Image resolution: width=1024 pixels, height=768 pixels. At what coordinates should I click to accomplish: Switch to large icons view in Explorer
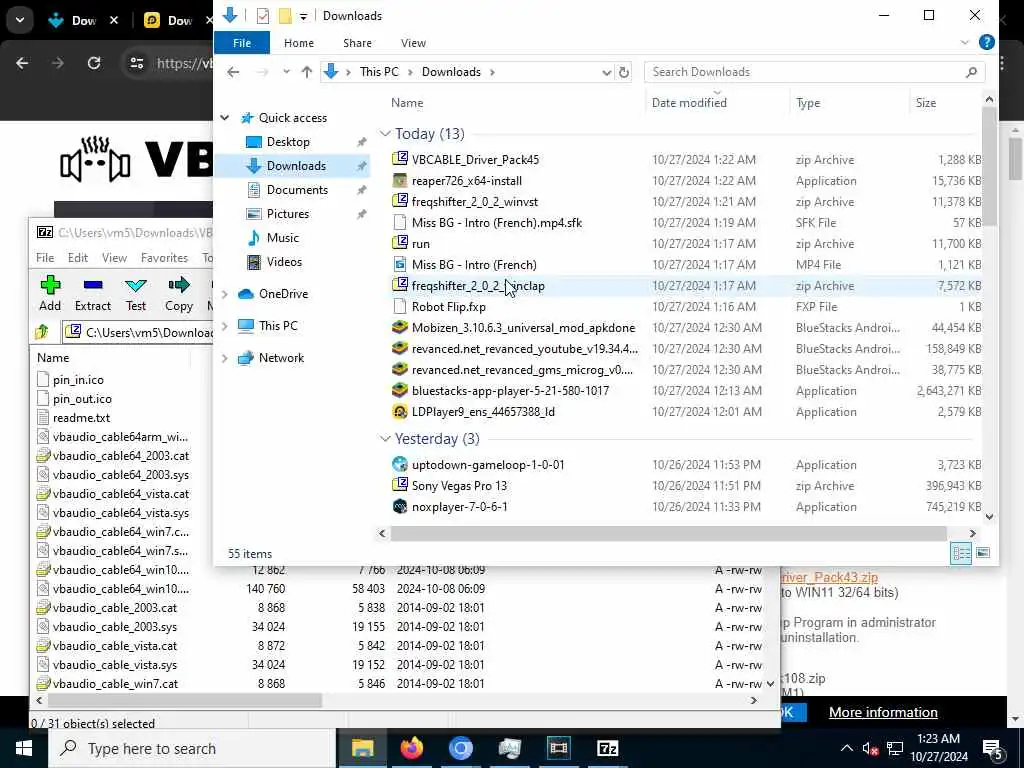[983, 553]
